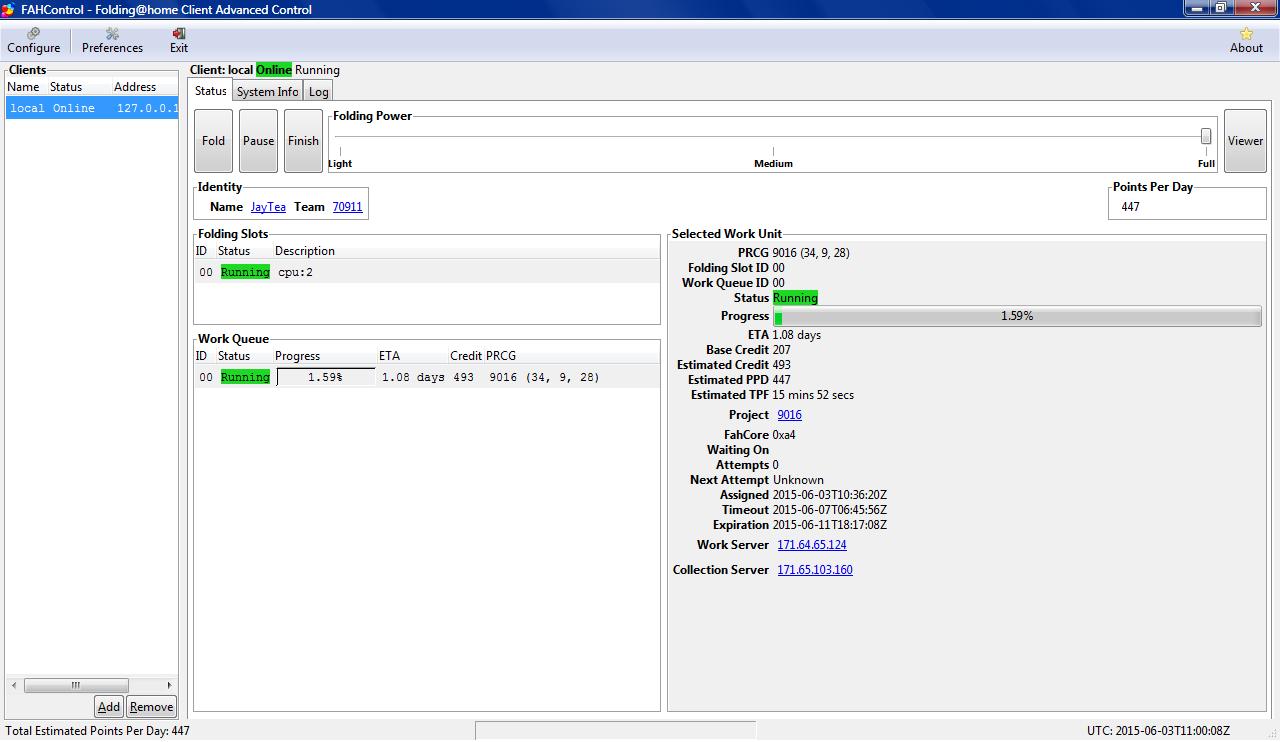The height and width of the screenshot is (742, 1280).
Task: Click the FAHControl title bar icon
Action: pos(8,9)
